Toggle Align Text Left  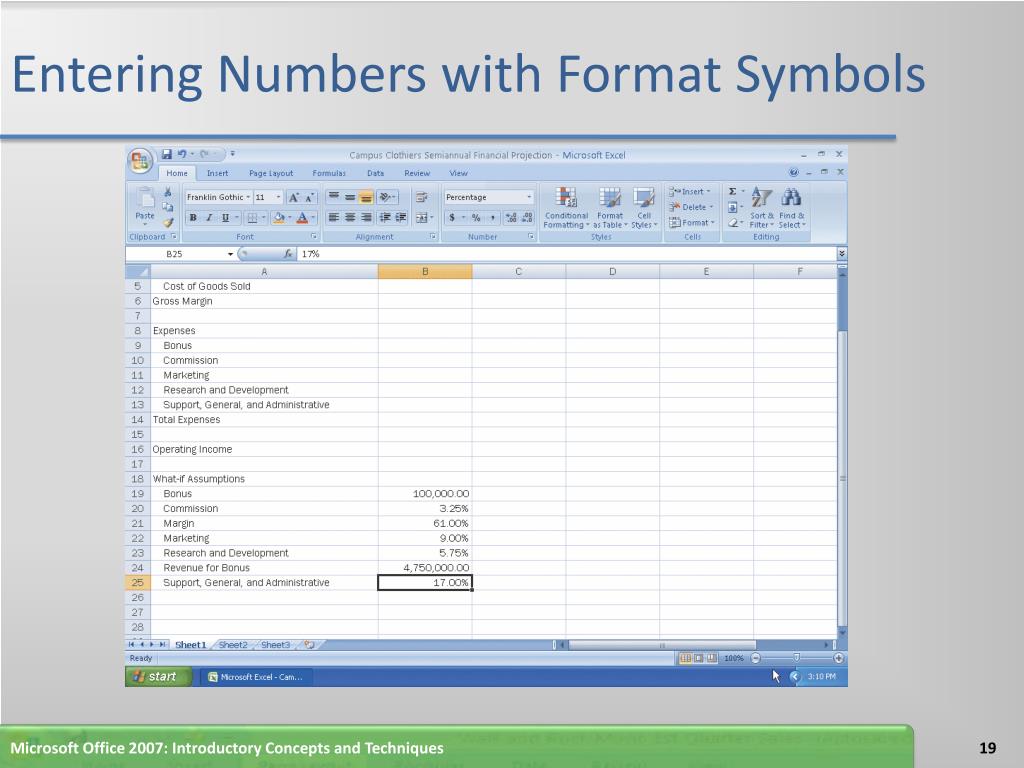[334, 217]
